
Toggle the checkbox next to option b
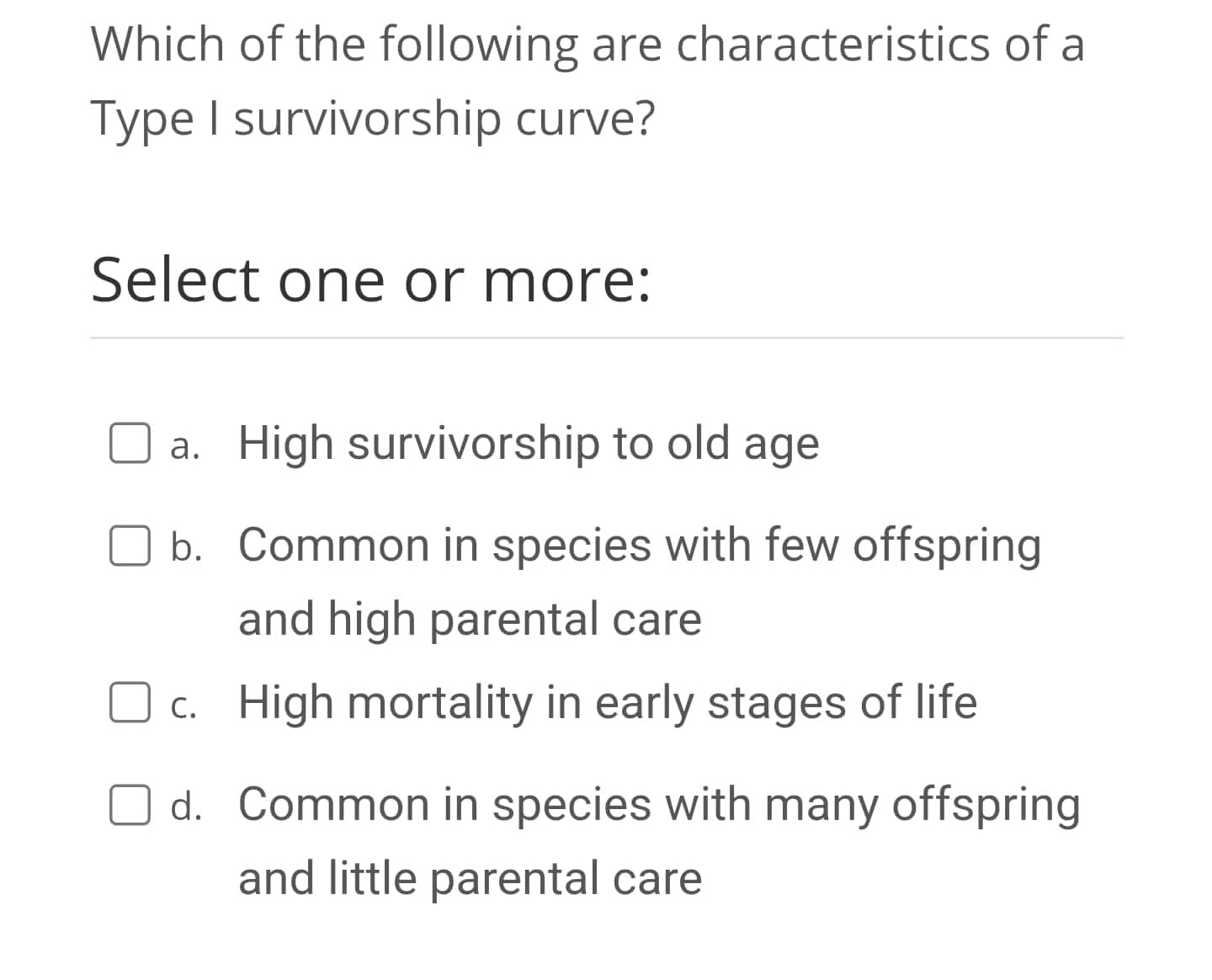[130, 546]
